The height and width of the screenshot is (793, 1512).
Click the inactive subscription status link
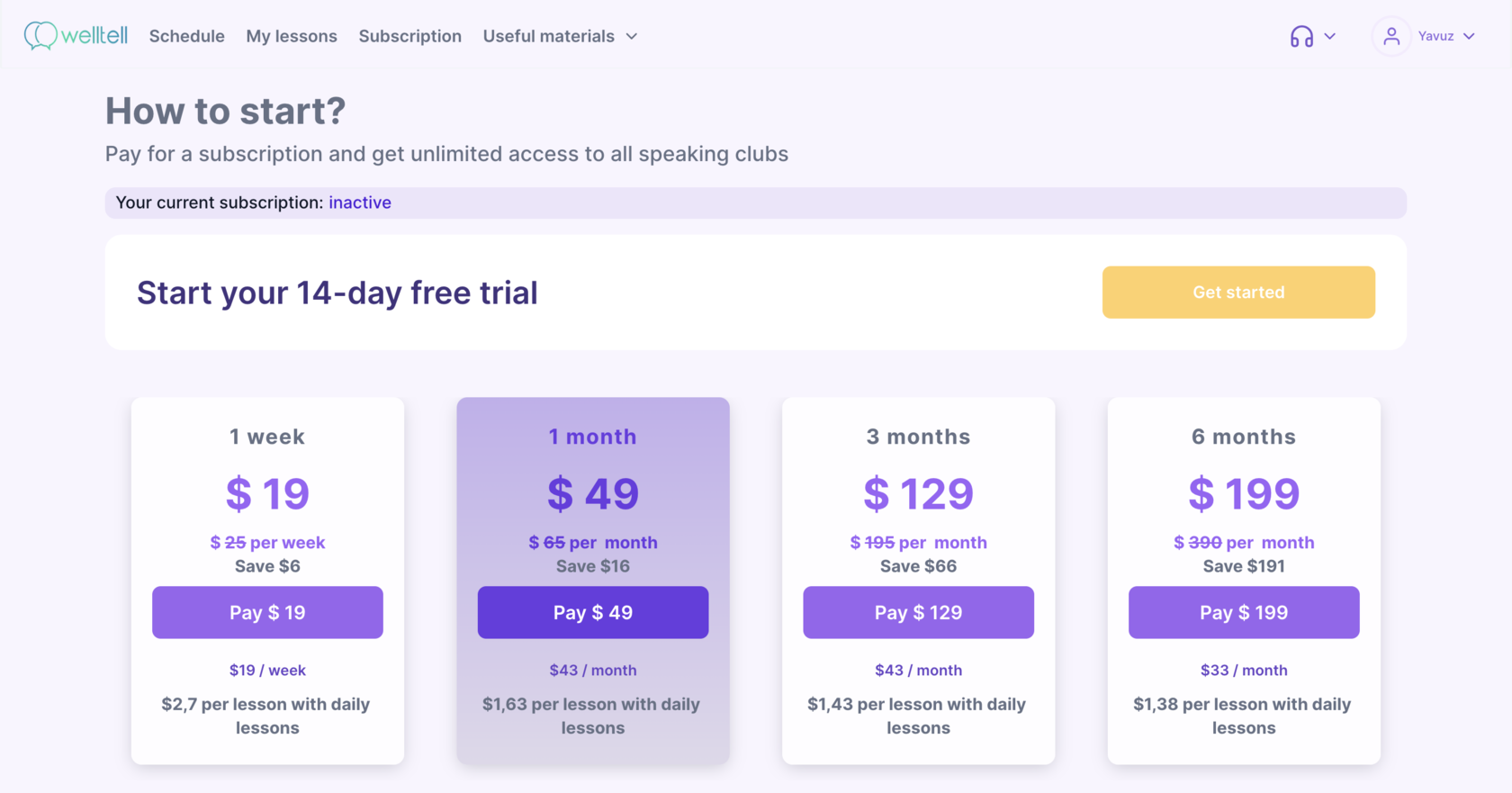click(x=360, y=203)
